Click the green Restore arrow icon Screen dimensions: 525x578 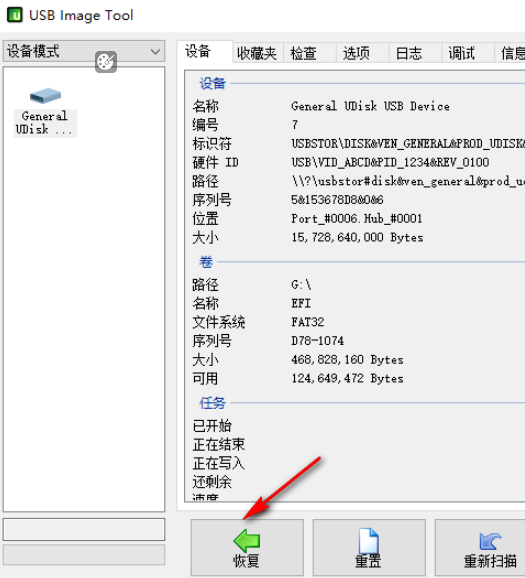tap(247, 540)
